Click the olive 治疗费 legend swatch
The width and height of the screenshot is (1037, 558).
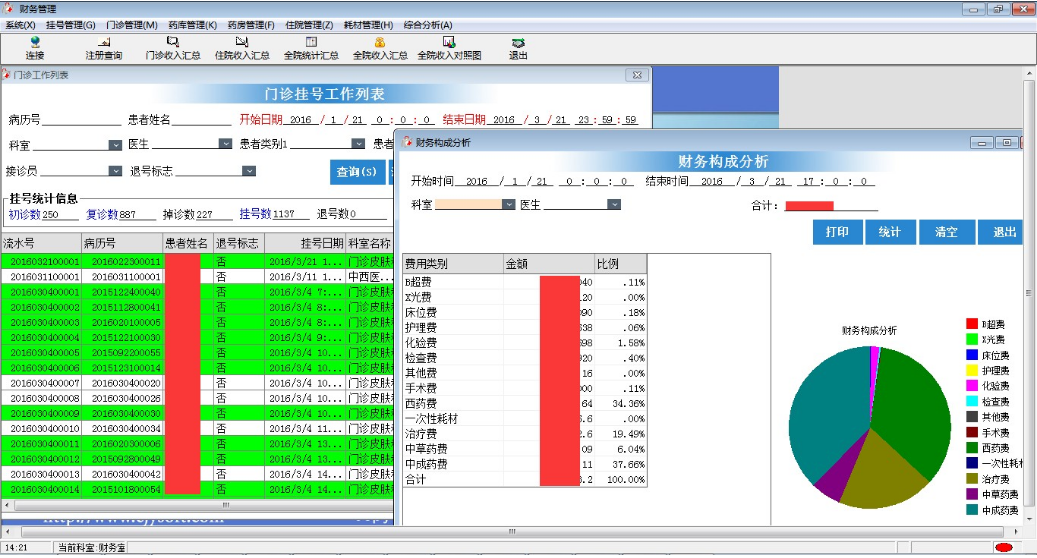tap(972, 479)
